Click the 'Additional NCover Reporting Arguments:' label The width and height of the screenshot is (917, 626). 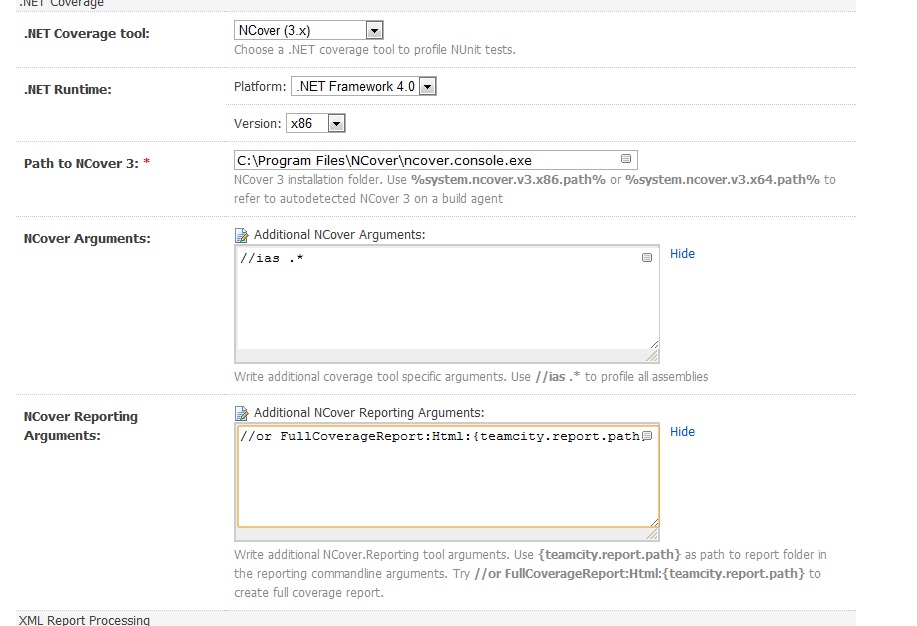[368, 412]
